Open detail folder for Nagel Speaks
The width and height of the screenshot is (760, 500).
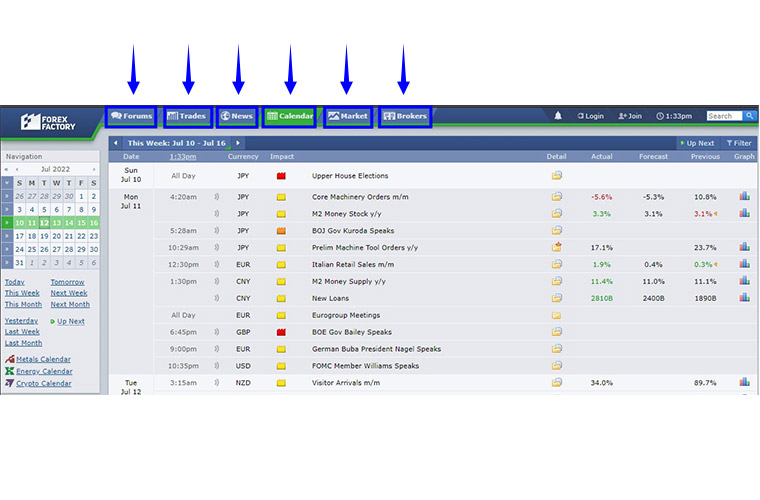[556, 349]
